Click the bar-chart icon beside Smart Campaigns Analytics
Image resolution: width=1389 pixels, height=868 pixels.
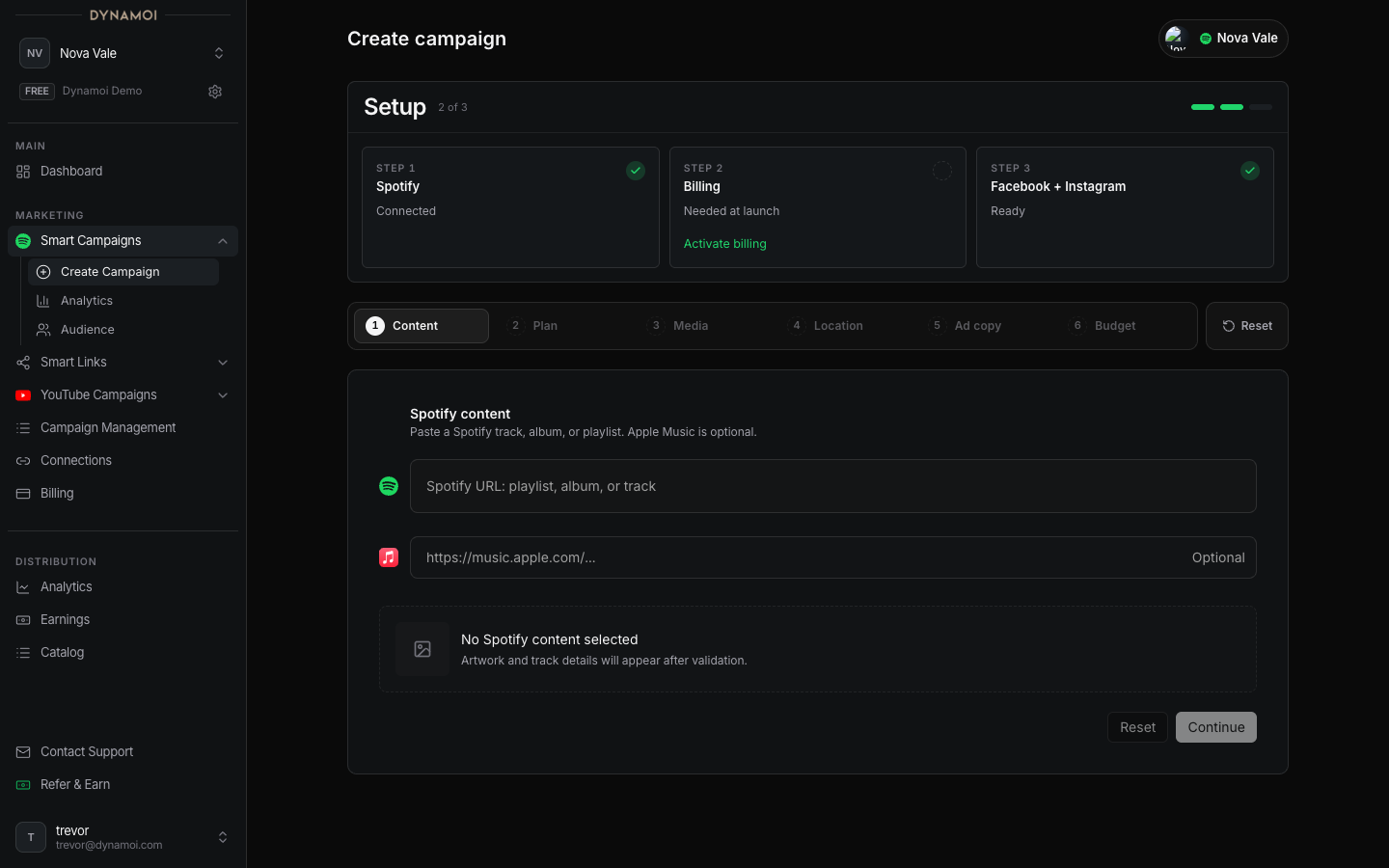pyautogui.click(x=43, y=301)
